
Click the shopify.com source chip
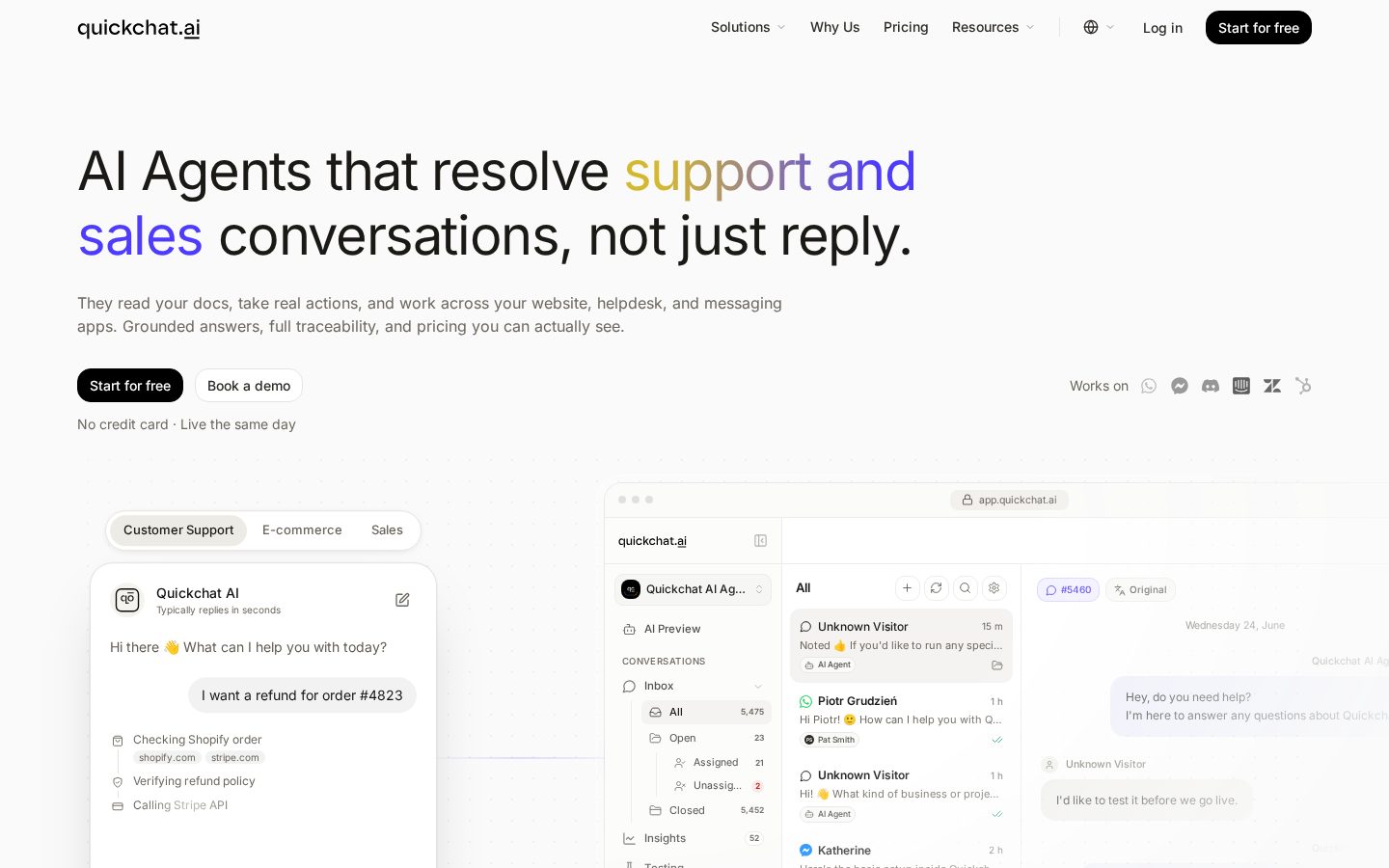[x=167, y=758]
